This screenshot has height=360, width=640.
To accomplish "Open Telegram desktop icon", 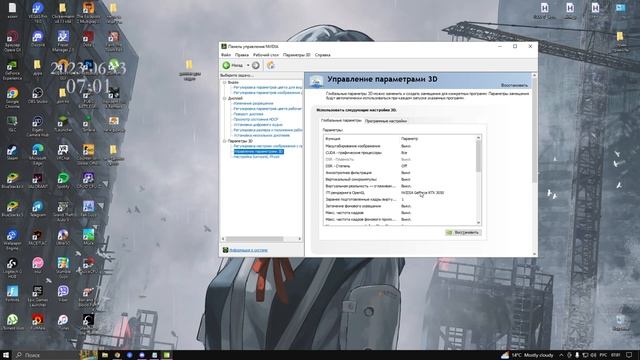I will click(38, 209).
